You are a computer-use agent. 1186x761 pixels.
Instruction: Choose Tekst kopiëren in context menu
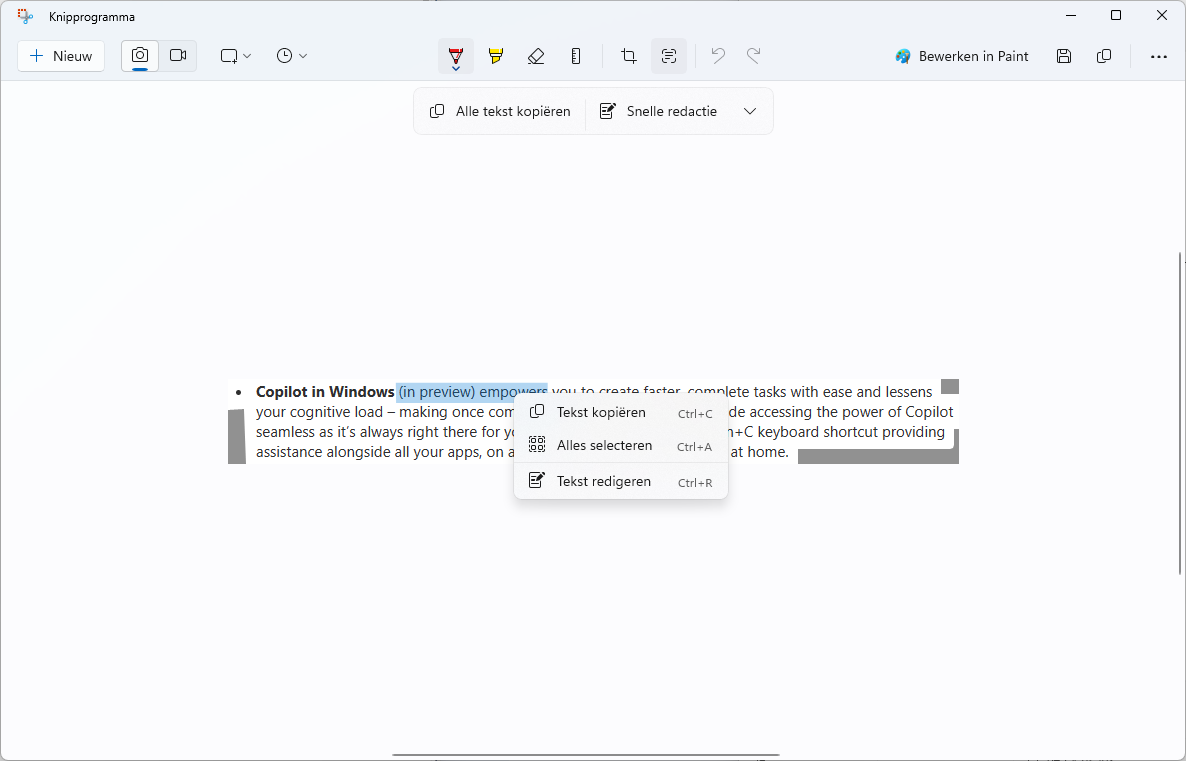coord(621,412)
